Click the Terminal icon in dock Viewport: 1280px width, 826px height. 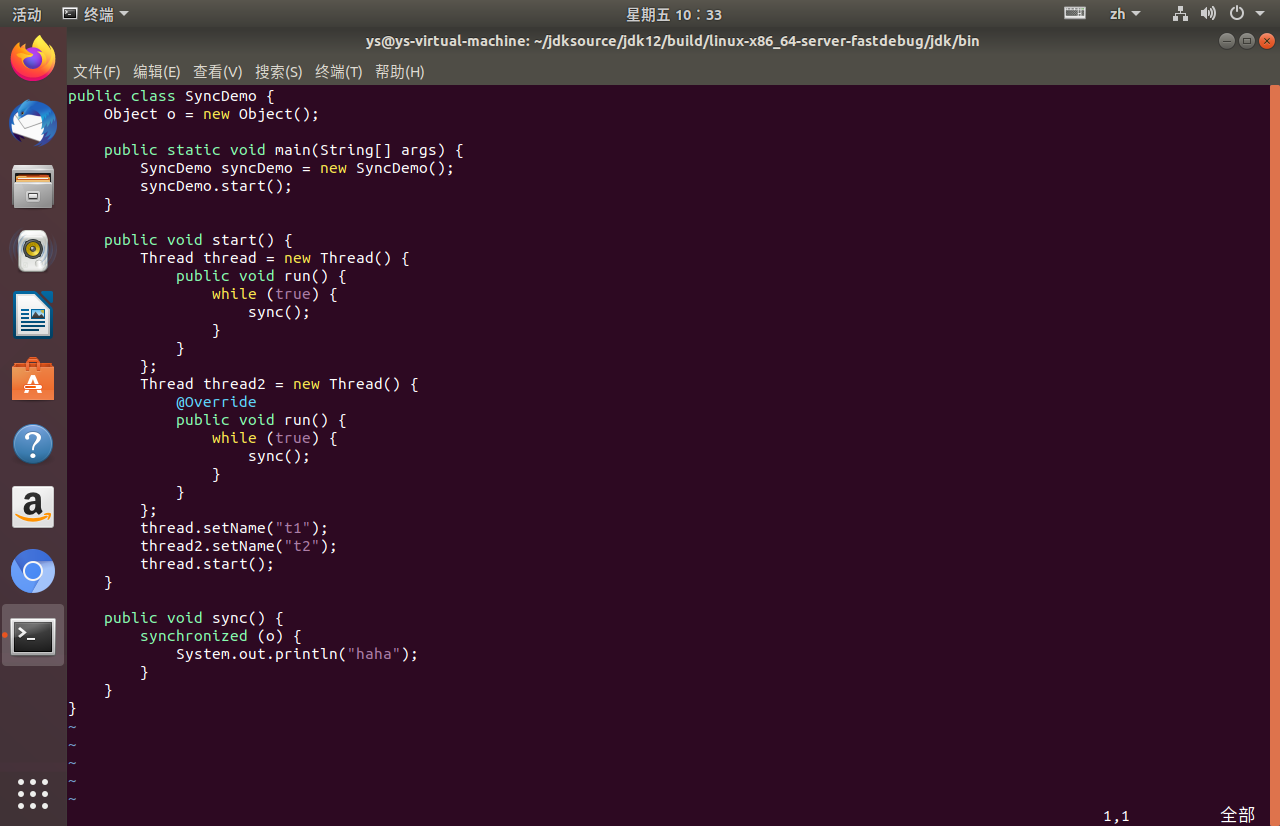point(33,636)
